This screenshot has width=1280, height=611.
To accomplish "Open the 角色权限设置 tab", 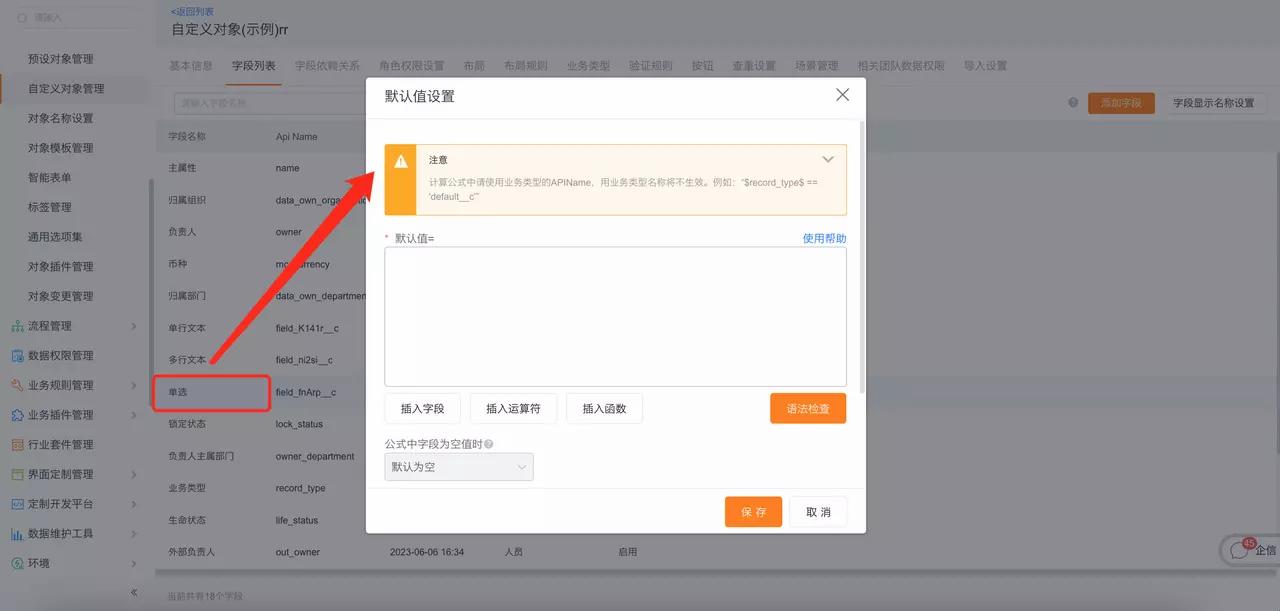I will pyautogui.click(x=411, y=66).
